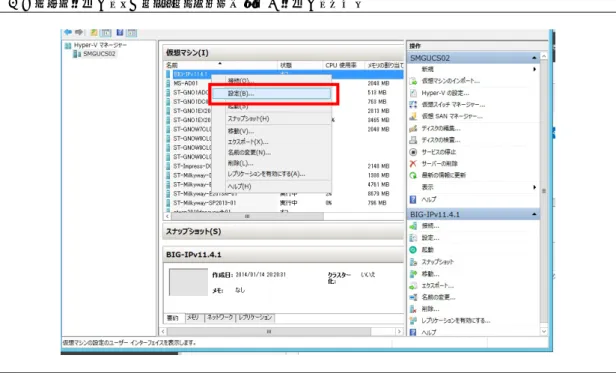Choose スナップショット(H) from the context menu
Viewport: 616px width, 373px height.
[x=248, y=118]
